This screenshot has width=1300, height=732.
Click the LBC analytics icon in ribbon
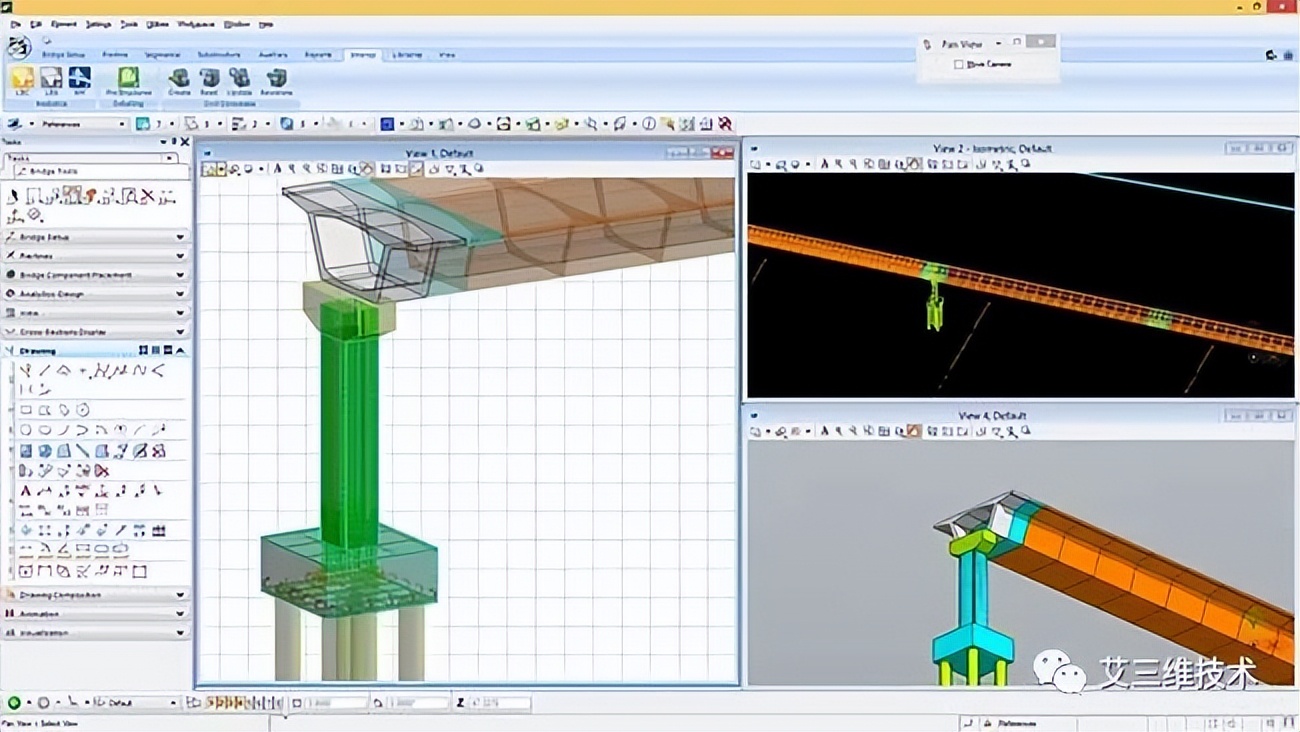[22, 80]
